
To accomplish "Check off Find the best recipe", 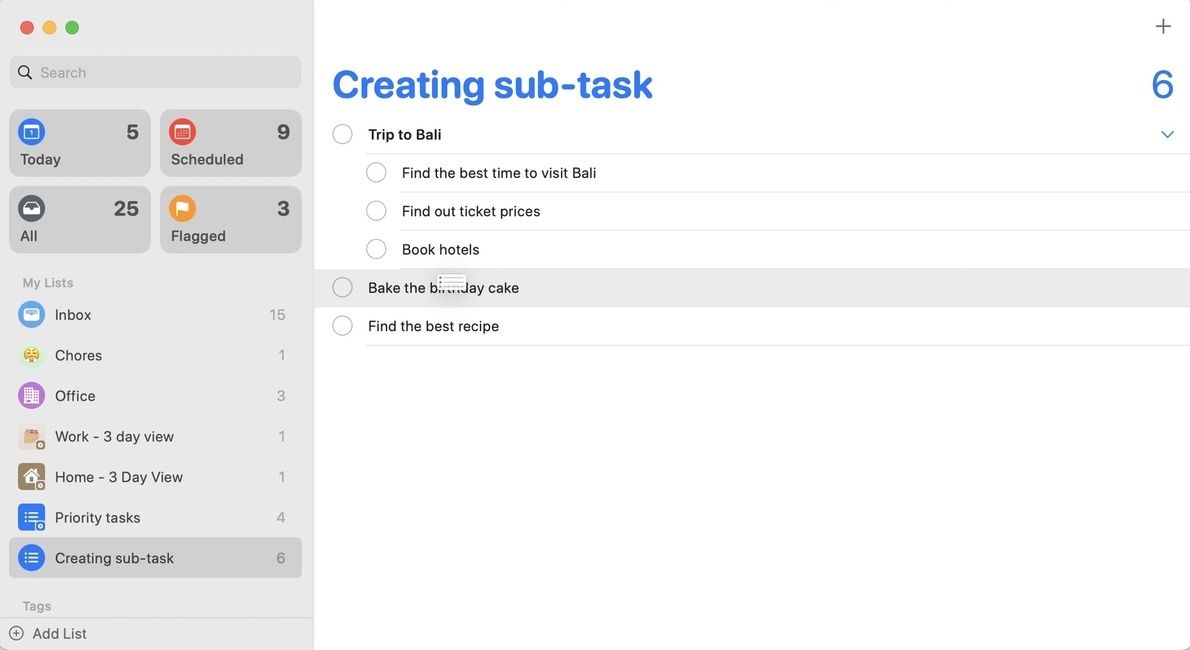I will click(x=342, y=325).
